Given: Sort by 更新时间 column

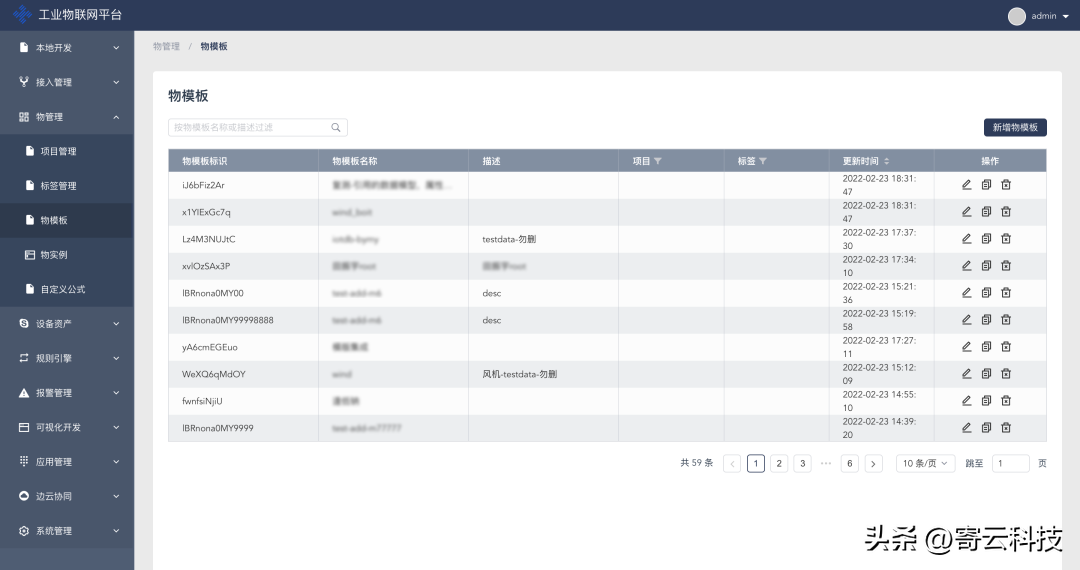Looking at the screenshot, I should click(886, 161).
